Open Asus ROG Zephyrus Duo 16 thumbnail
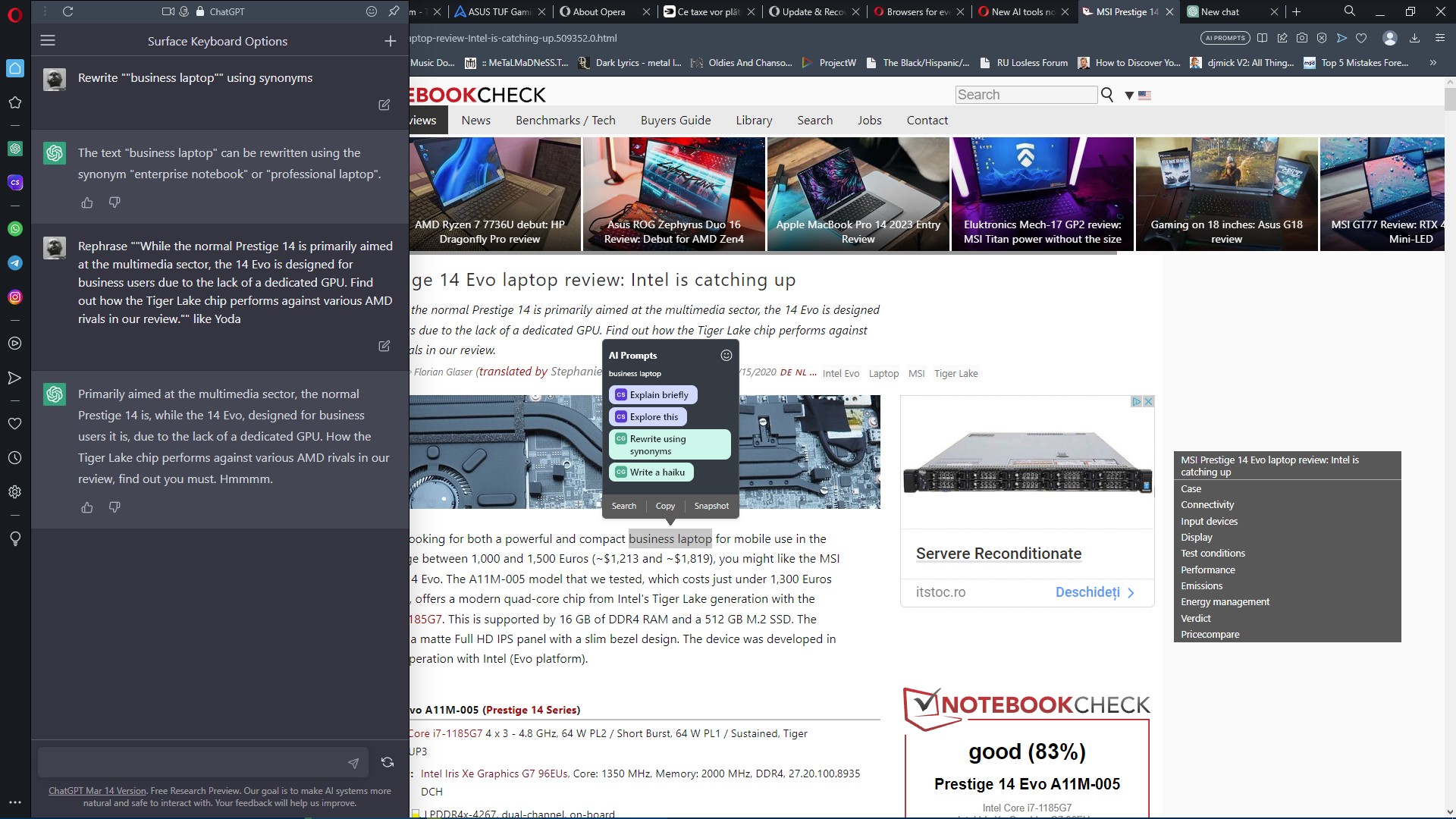The height and width of the screenshot is (819, 1456). point(673,194)
